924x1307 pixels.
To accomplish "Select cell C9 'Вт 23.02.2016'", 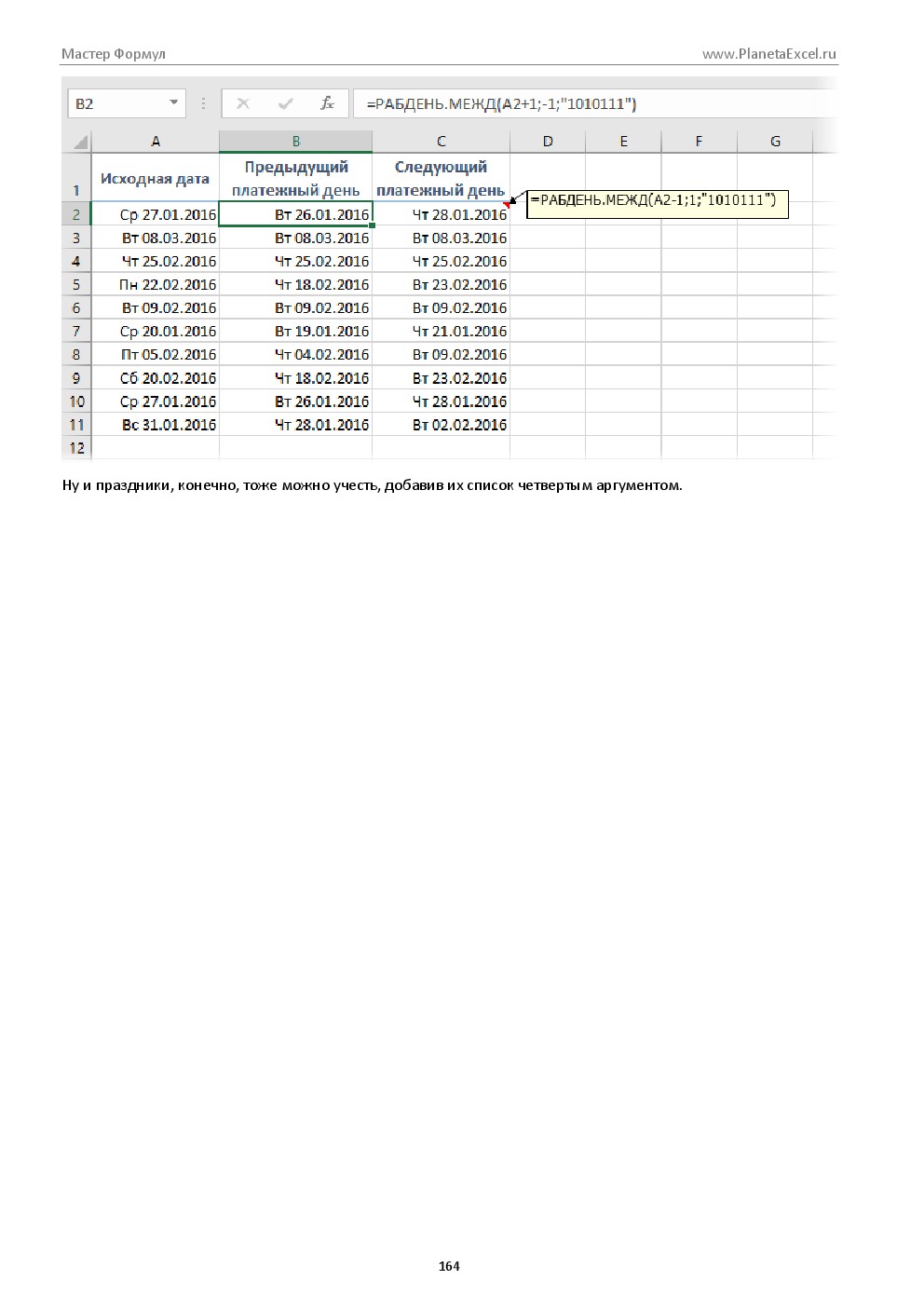I will 441,377.
